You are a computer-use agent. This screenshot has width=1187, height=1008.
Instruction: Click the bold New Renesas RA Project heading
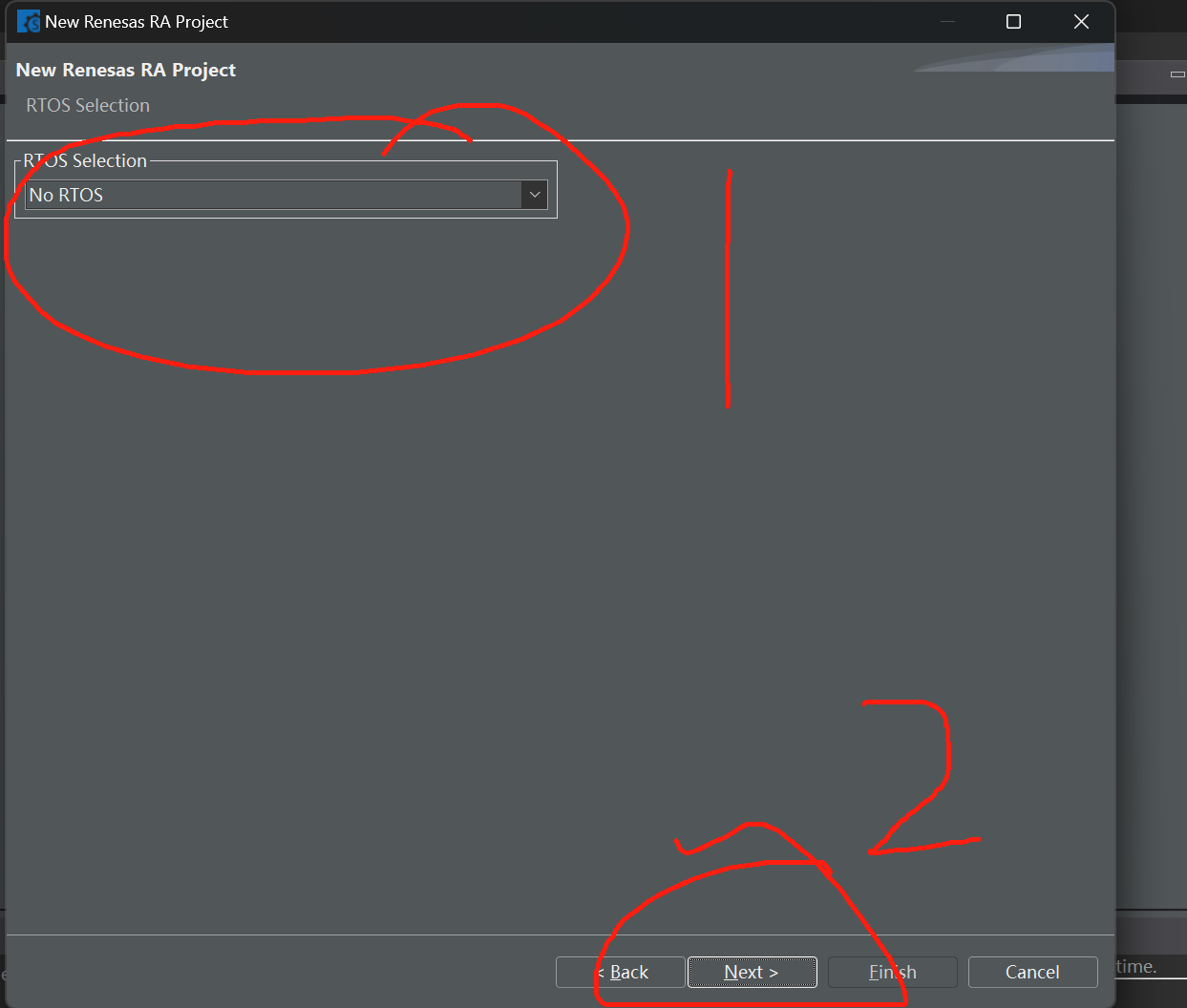click(126, 70)
